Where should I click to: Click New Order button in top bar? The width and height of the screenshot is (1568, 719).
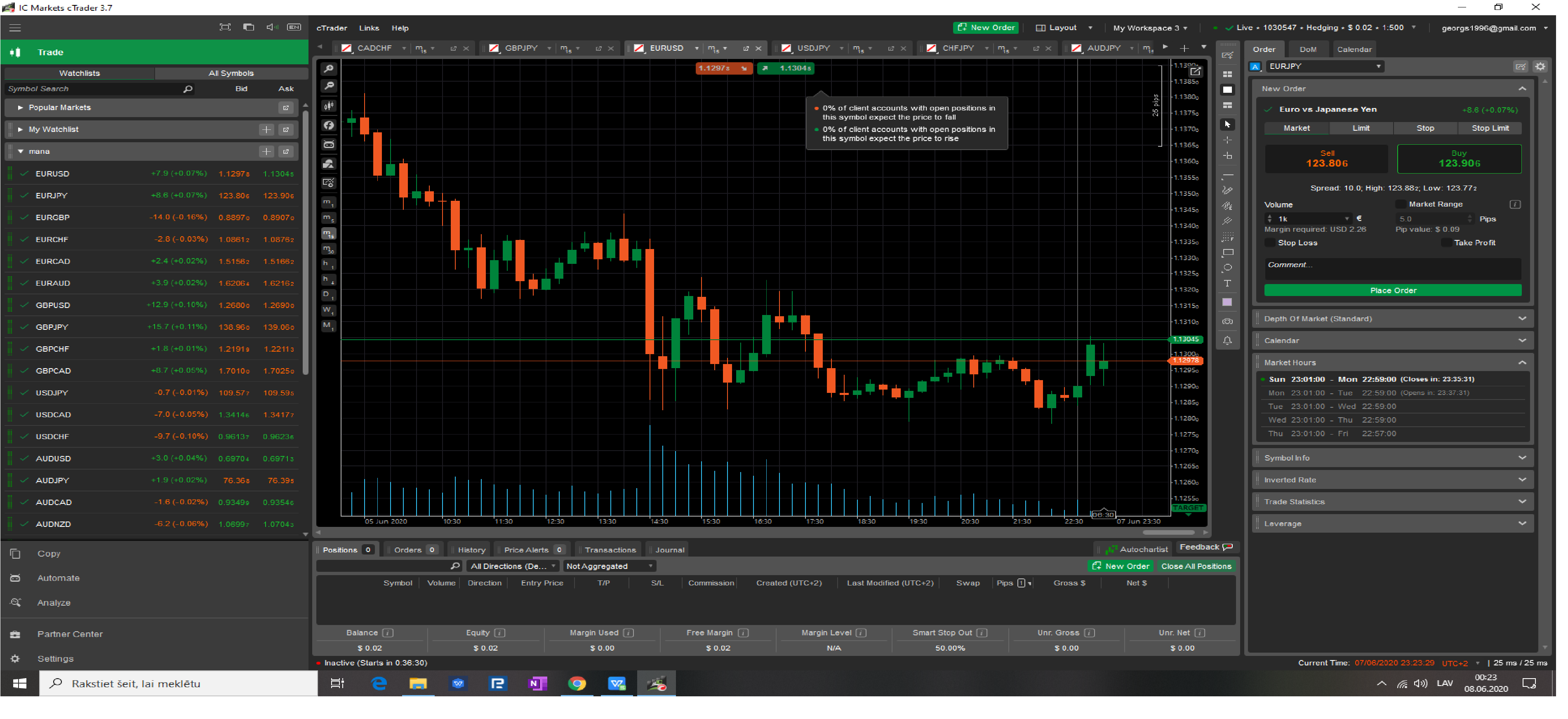coord(986,28)
